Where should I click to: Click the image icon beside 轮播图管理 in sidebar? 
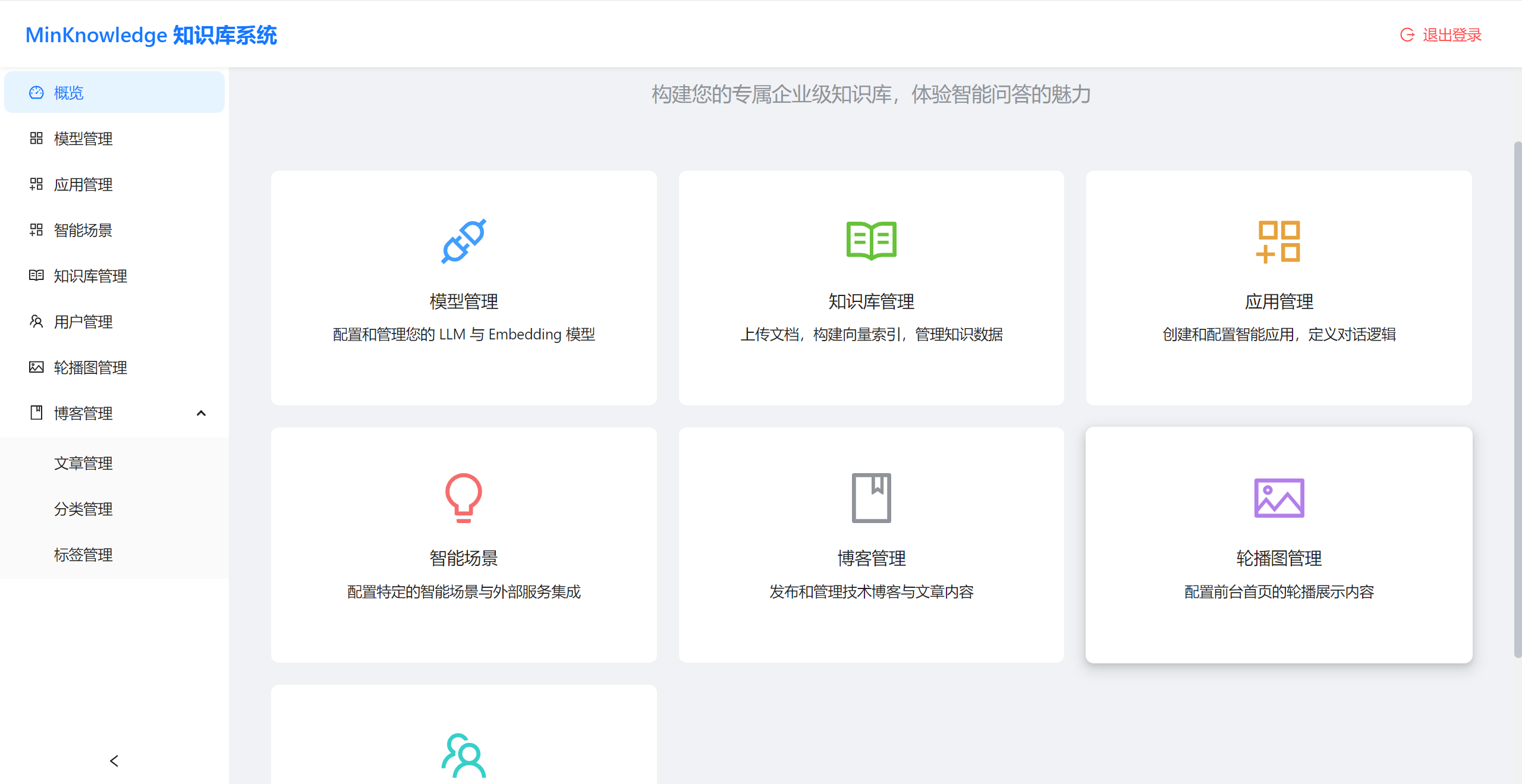click(x=36, y=367)
